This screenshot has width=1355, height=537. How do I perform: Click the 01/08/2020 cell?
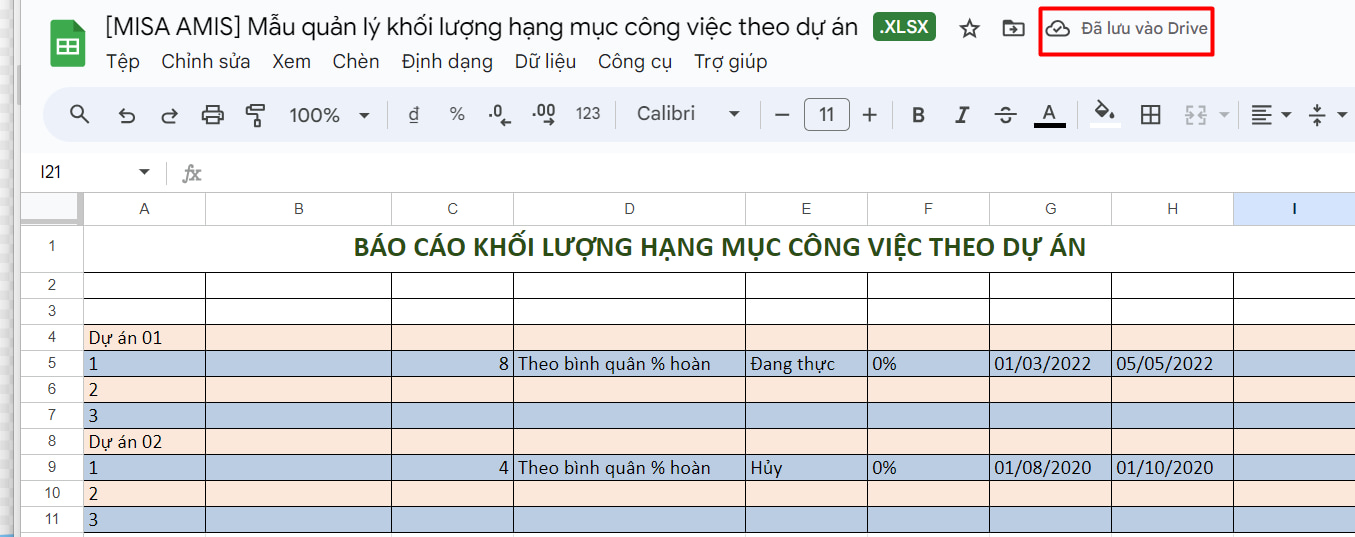(1050, 467)
